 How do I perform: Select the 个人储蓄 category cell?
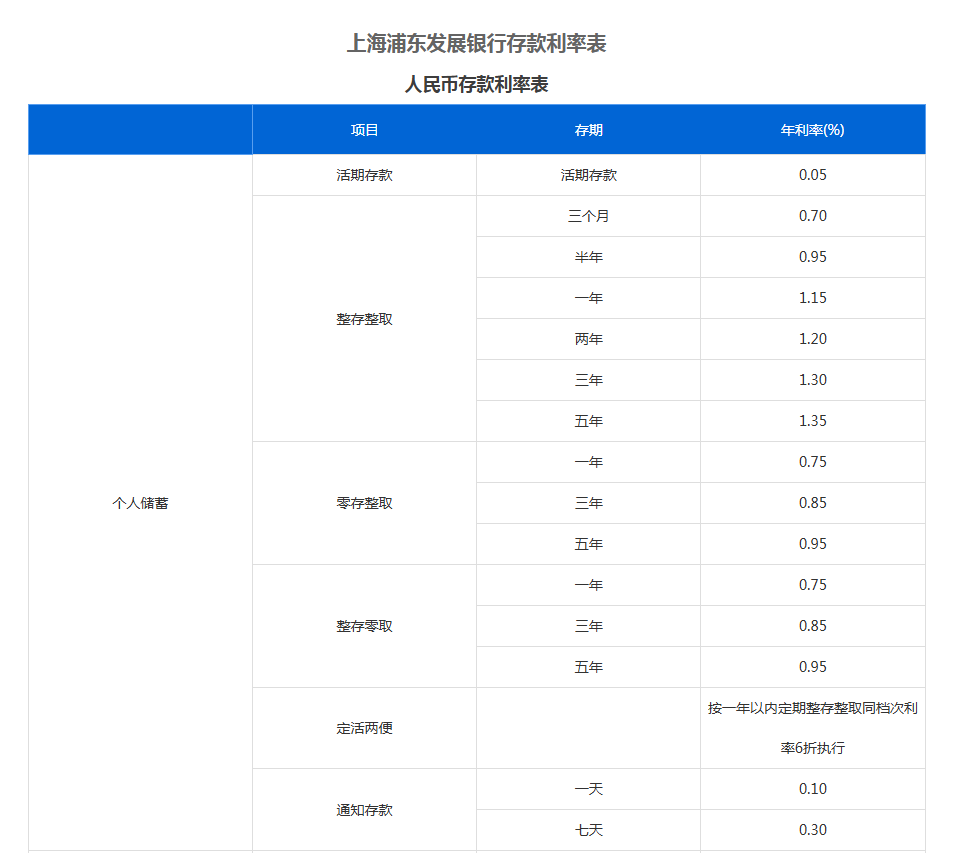pyautogui.click(x=140, y=503)
